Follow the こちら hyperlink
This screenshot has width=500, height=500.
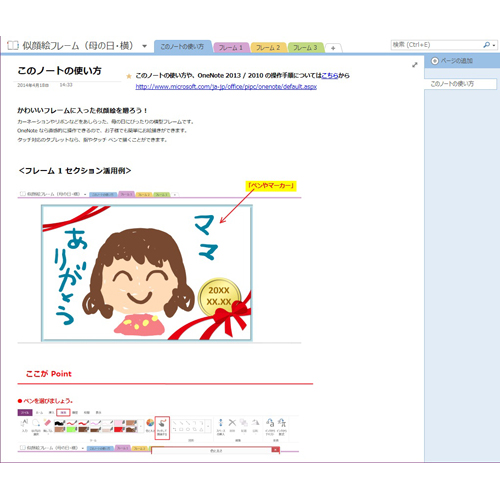(330, 75)
